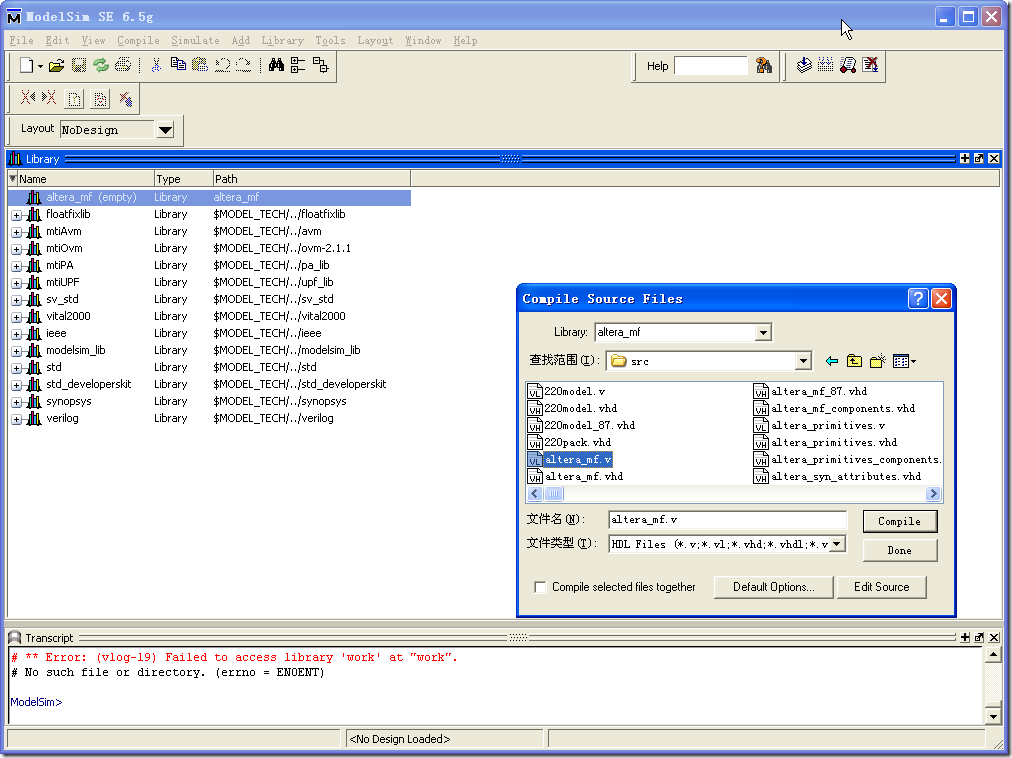This screenshot has height=758, width=1012.
Task: Click the Copy icon in the toolbar
Action: pos(178,66)
